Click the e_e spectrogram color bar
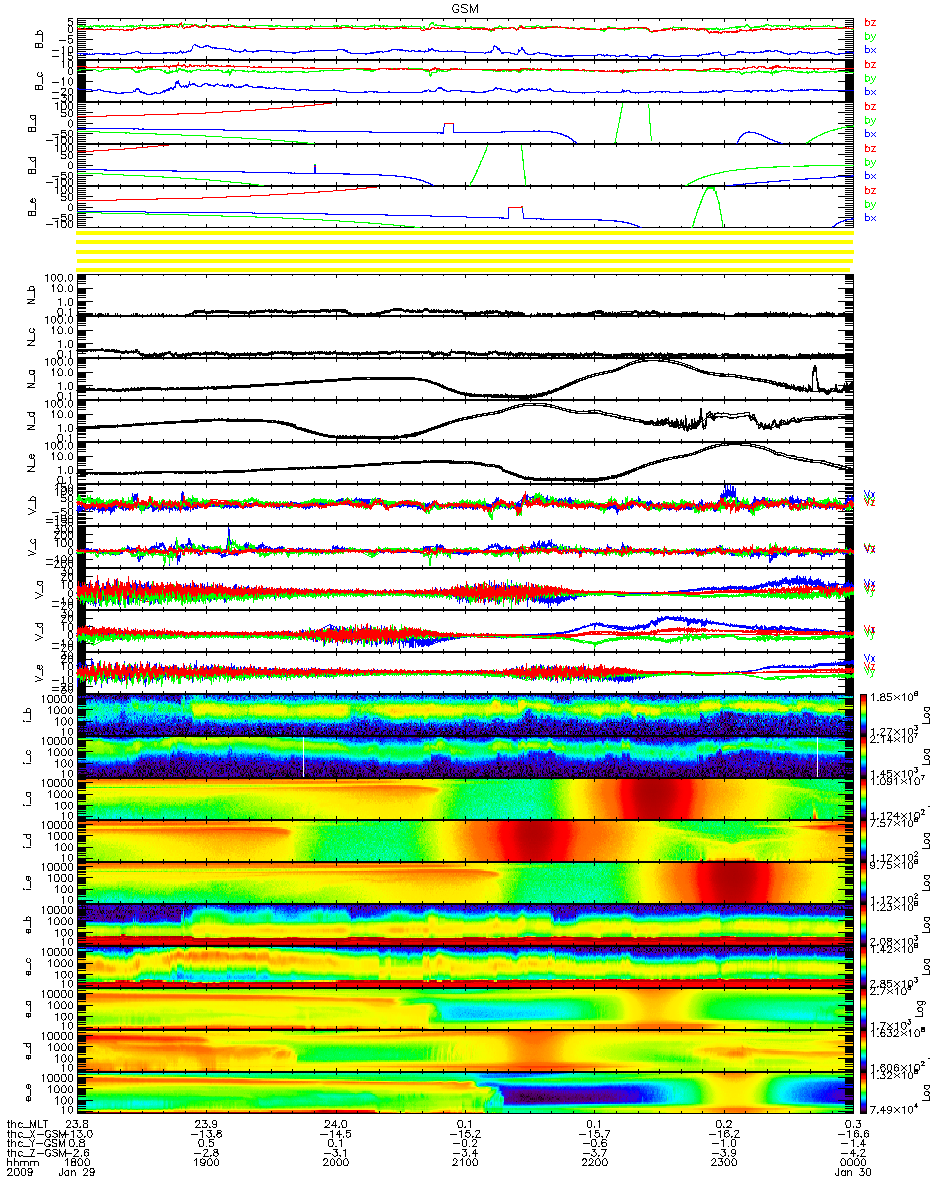 click(x=862, y=1093)
